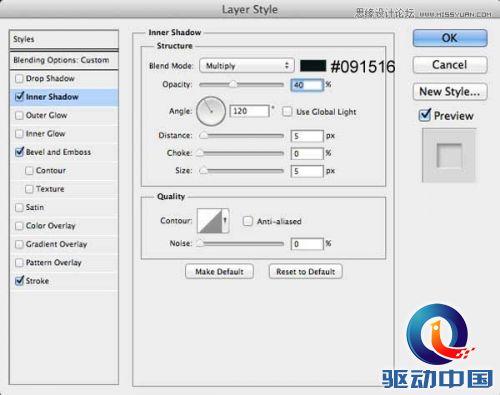Click the New Style... button
The image size is (500, 395).
[x=450, y=91]
